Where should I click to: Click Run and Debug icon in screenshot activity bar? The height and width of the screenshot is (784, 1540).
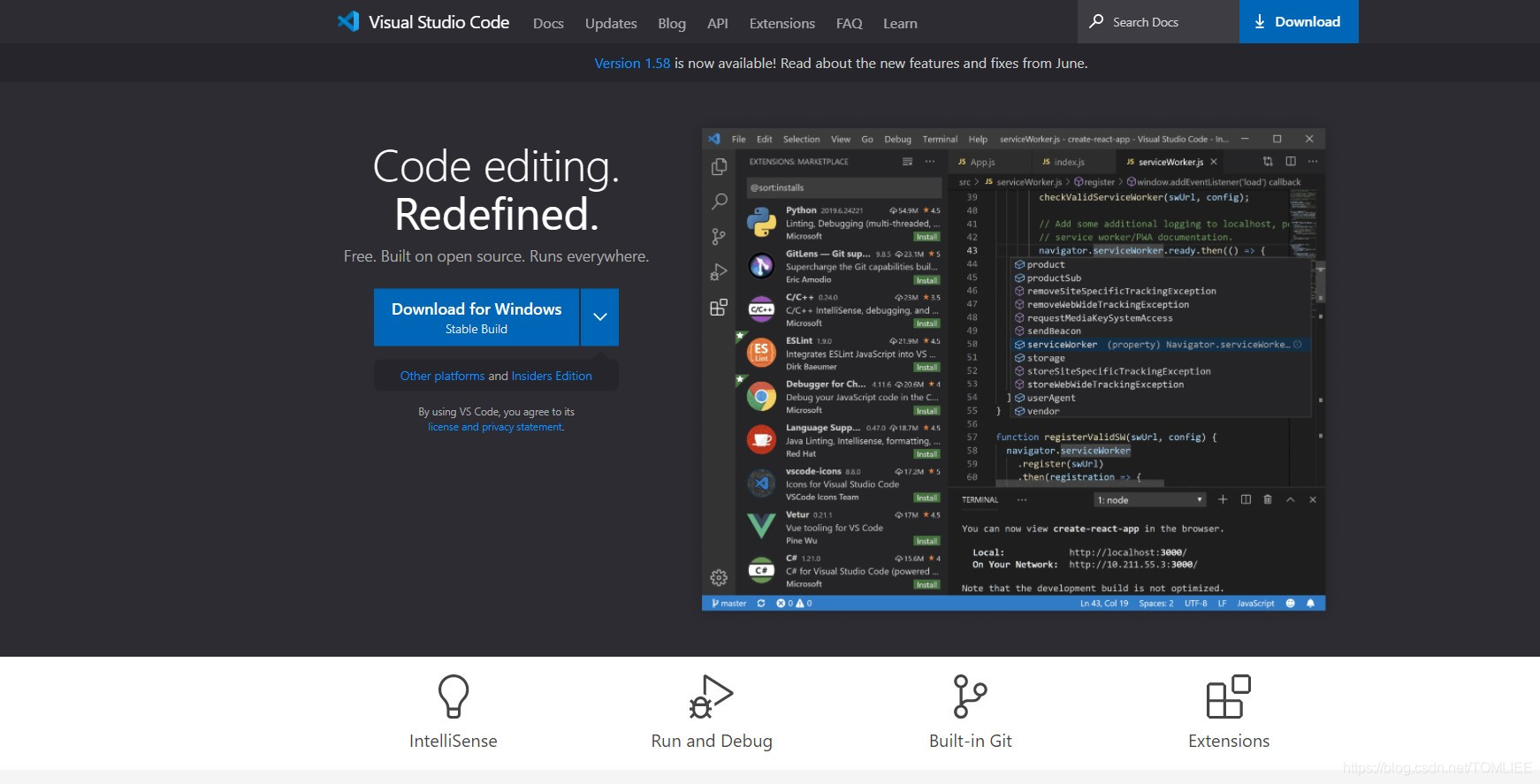(x=720, y=272)
